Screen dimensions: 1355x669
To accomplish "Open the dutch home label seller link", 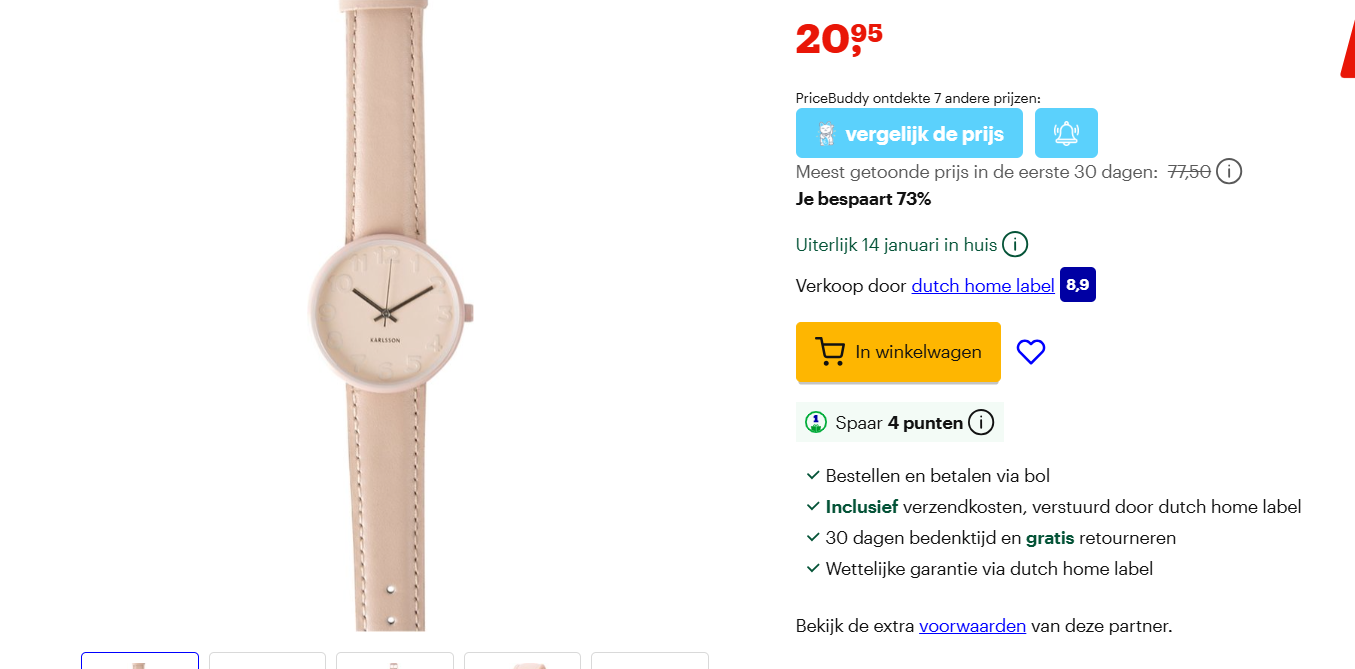I will pos(983,286).
